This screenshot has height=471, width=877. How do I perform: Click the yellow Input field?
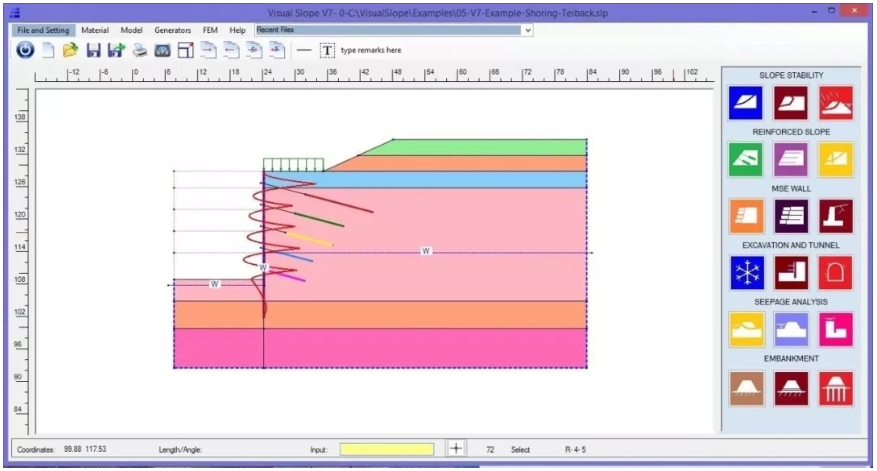386,450
